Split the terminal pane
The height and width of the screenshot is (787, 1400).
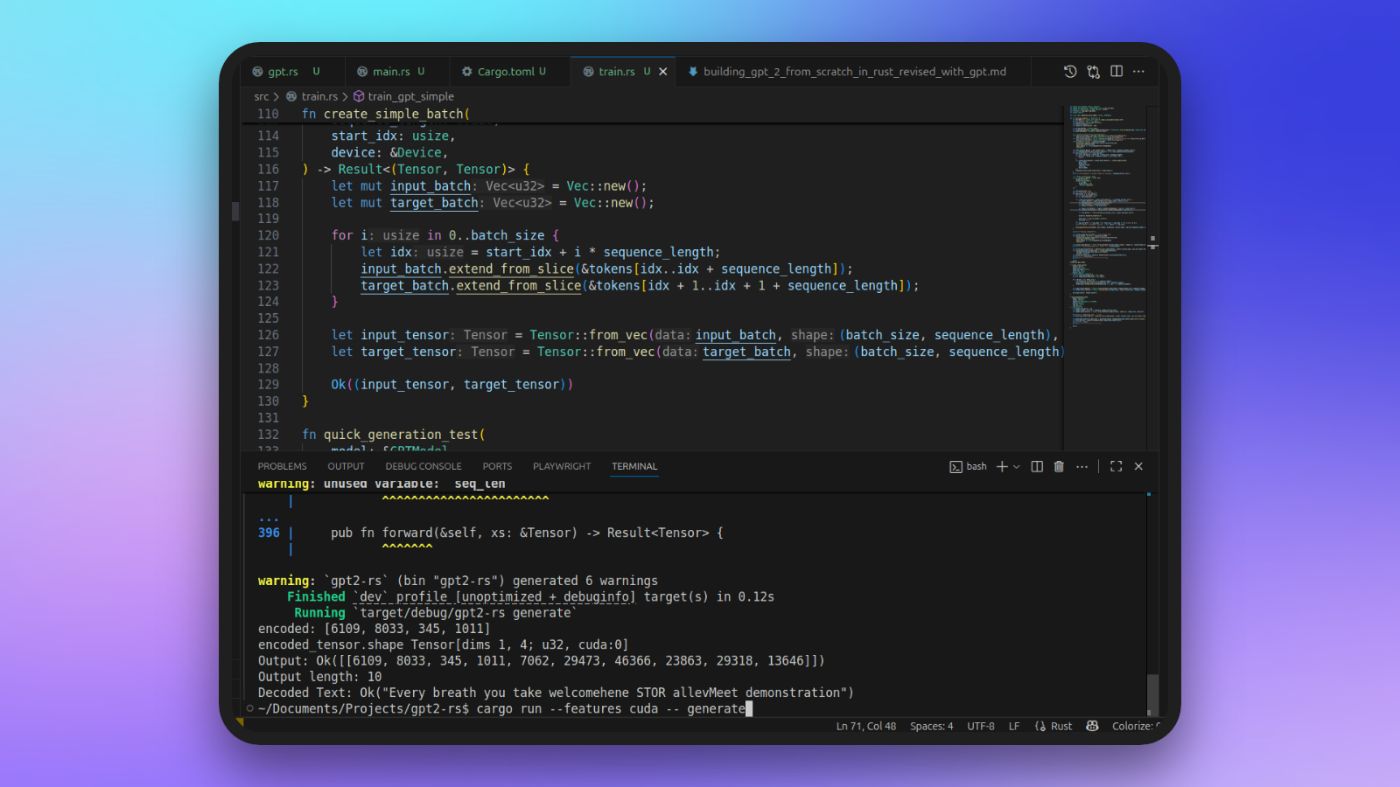pos(1037,467)
